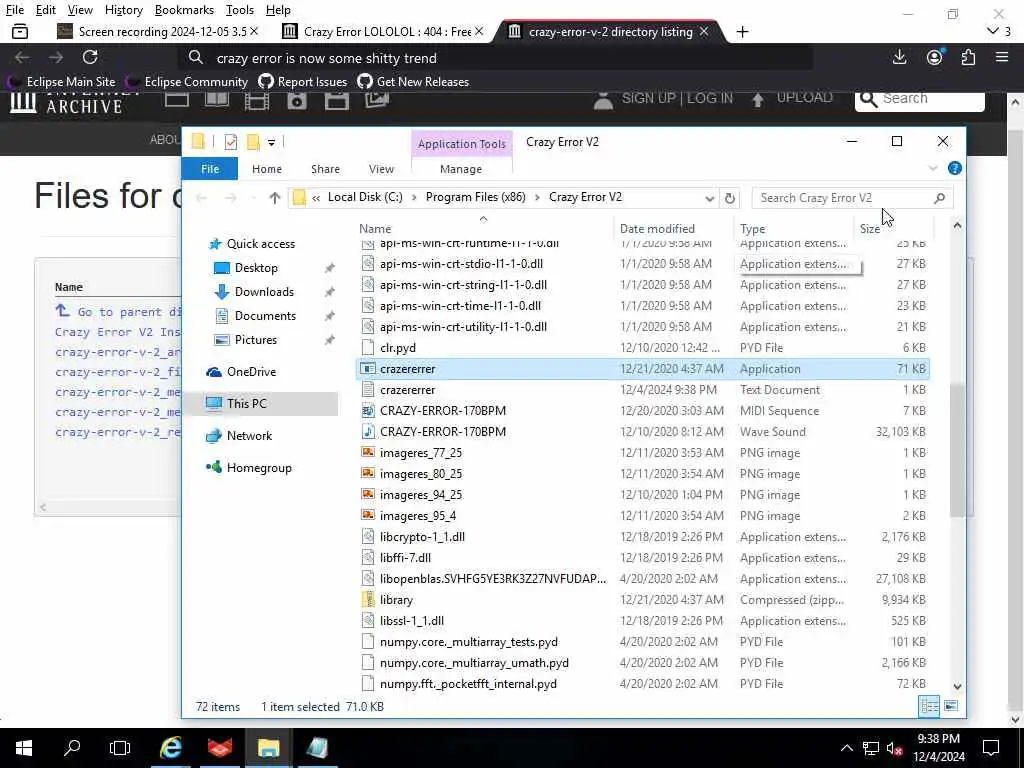Switch to Details view icon
Image resolution: width=1024 pixels, height=768 pixels.
click(x=929, y=706)
